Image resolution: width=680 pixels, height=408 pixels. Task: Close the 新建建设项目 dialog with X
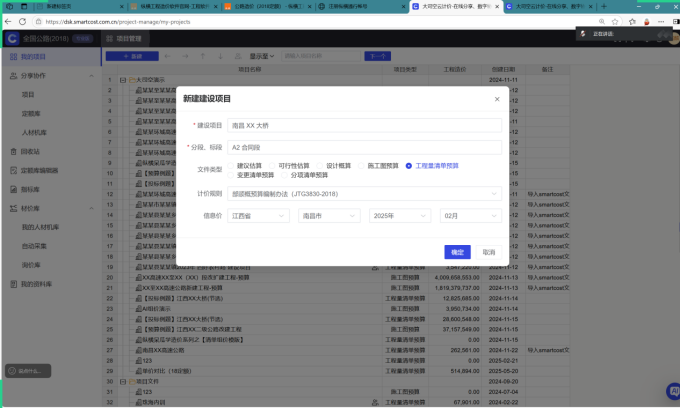pos(497,99)
